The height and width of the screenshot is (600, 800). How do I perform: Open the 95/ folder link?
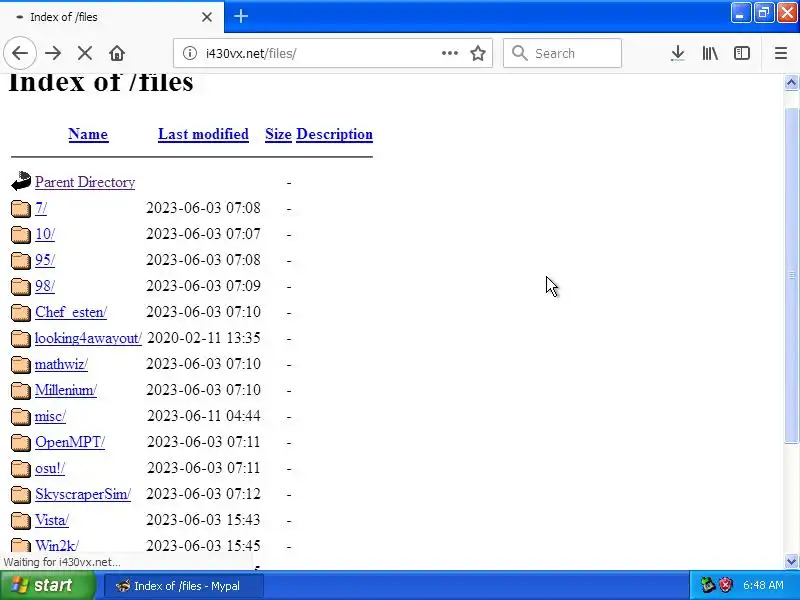point(45,260)
